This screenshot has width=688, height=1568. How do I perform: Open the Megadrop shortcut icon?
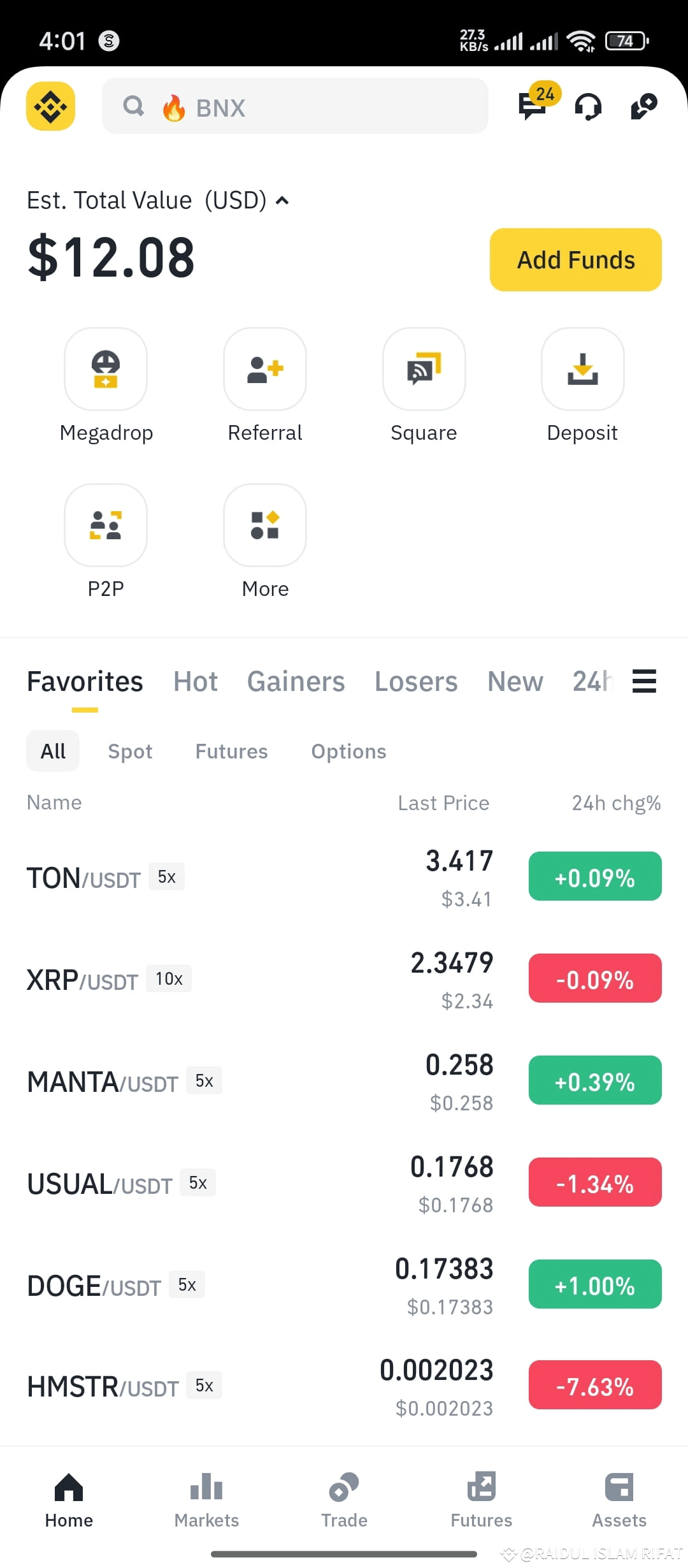[x=106, y=369]
